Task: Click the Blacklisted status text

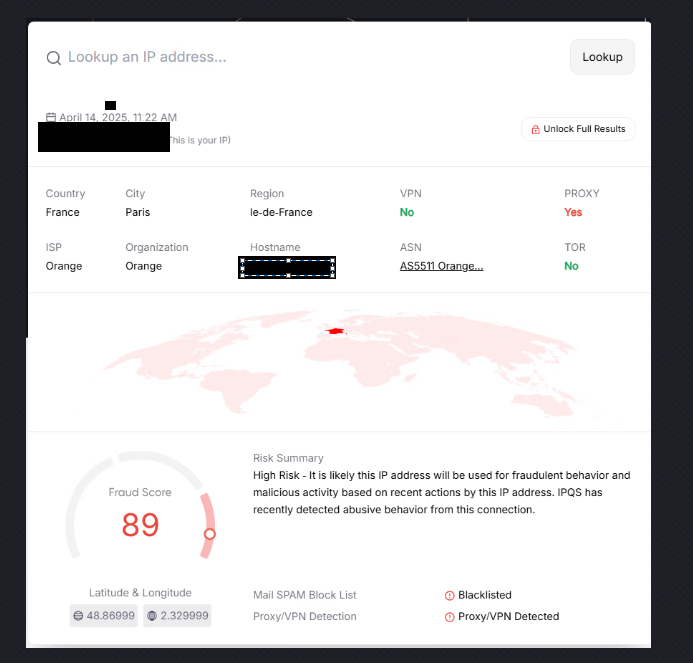Action: (485, 595)
